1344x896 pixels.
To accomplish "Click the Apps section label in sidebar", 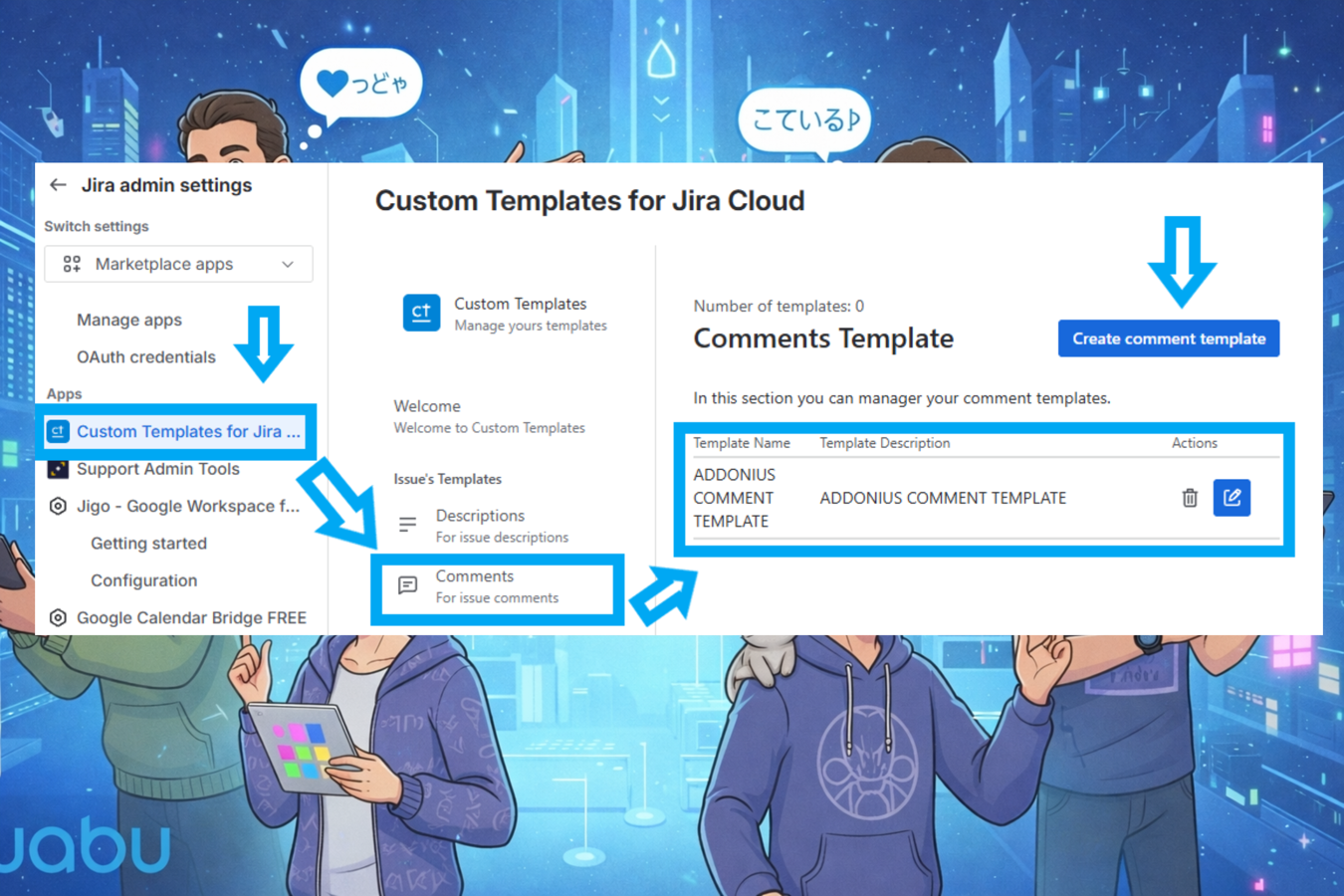I will 64,394.
